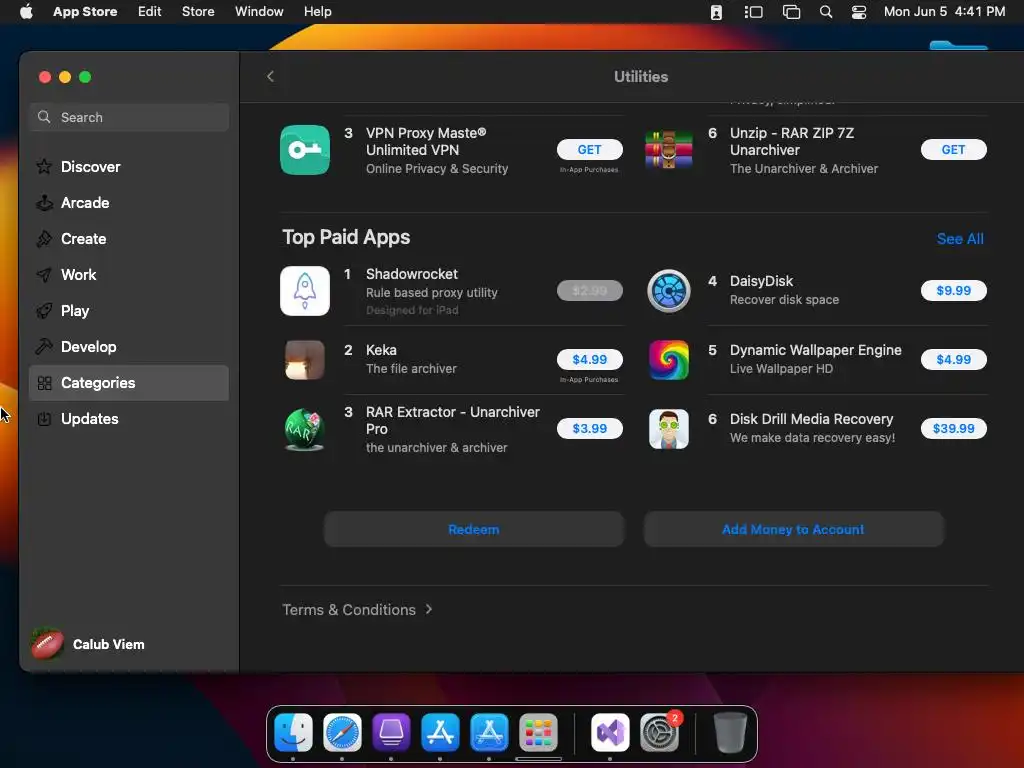Screen dimensions: 1024x768
Task: Buy Dynamic Wallpaper Engine for $4.99
Action: tap(953, 359)
